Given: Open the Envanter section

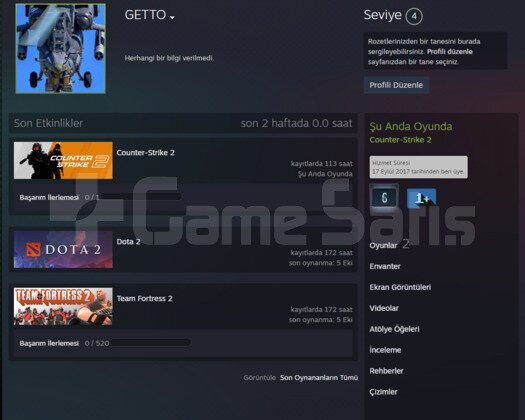Looking at the screenshot, I should [385, 266].
